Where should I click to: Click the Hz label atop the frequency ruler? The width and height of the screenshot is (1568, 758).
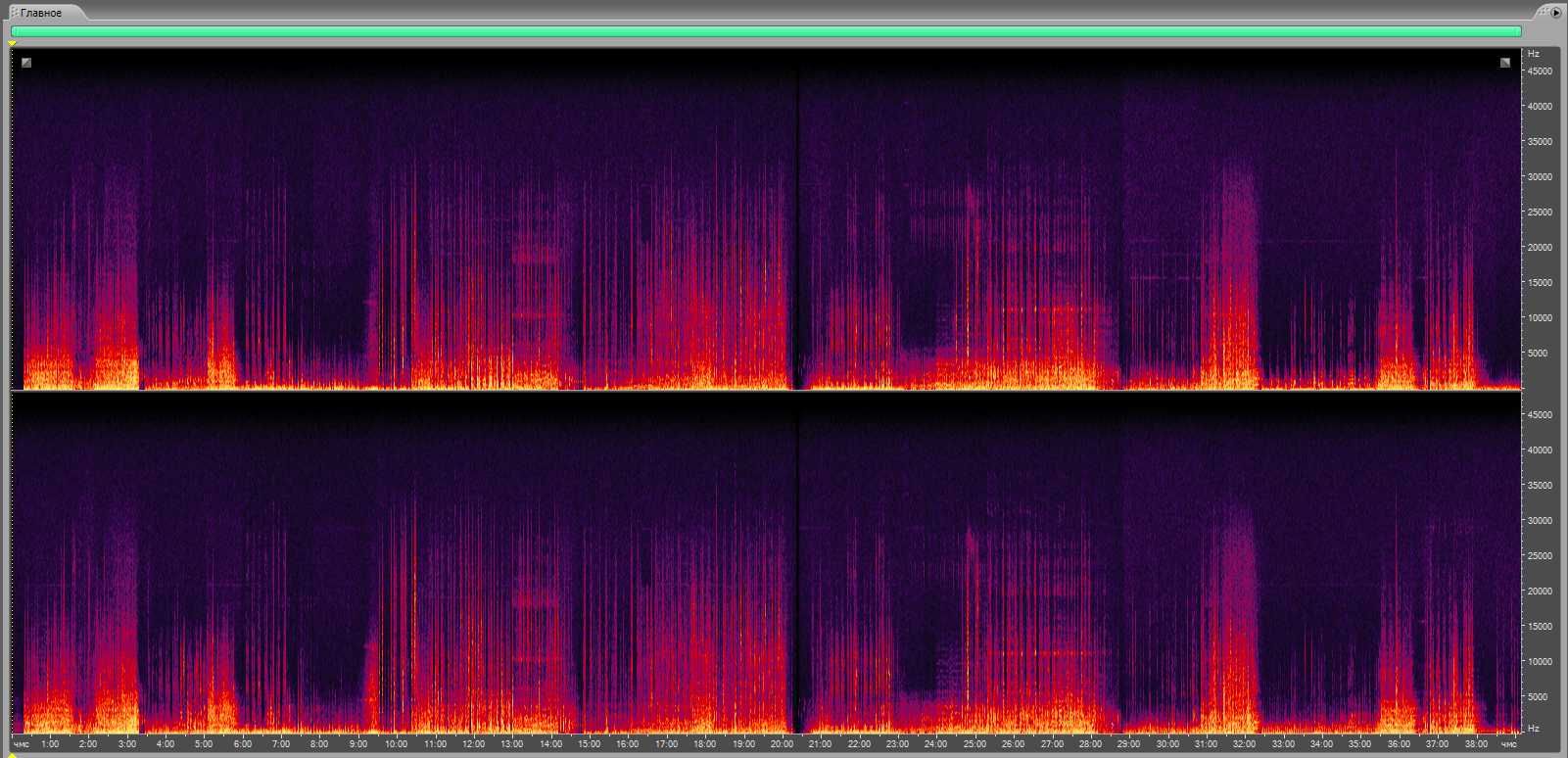pyautogui.click(x=1534, y=54)
